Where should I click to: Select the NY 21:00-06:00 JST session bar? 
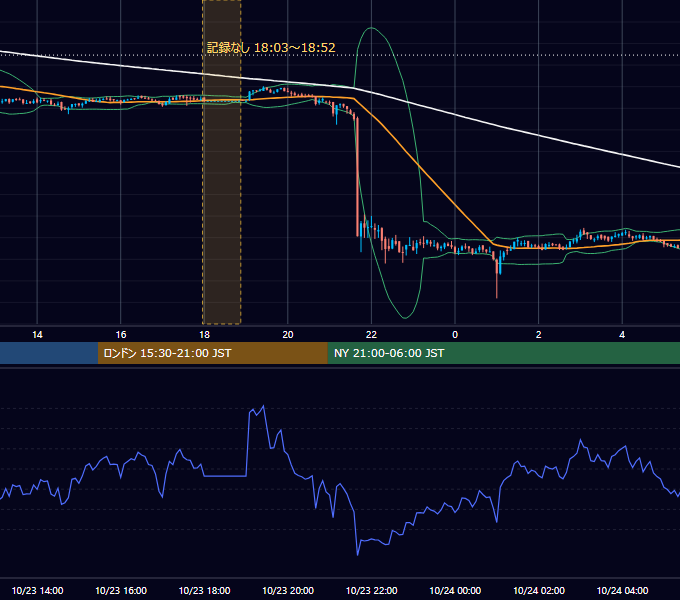click(504, 353)
